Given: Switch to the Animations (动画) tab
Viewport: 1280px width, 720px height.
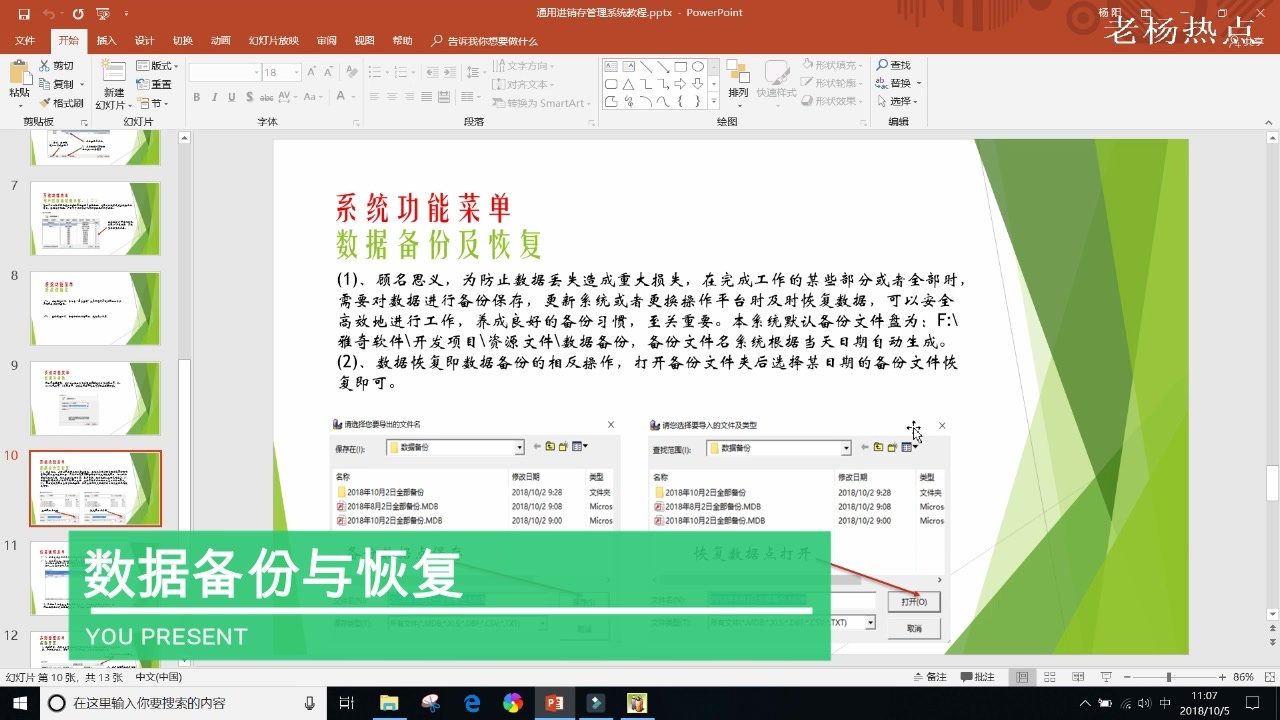Looking at the screenshot, I should click(221, 41).
